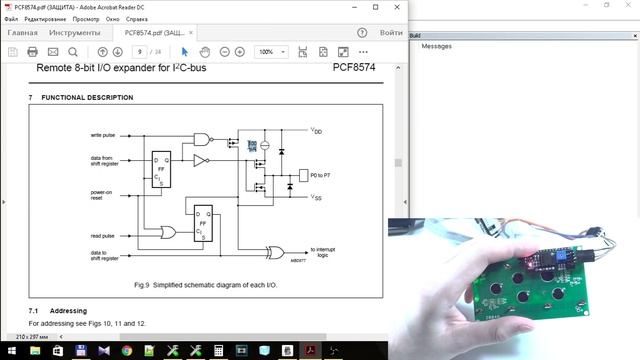
Task: Zoom in with the plus button
Action: [x=240, y=52]
